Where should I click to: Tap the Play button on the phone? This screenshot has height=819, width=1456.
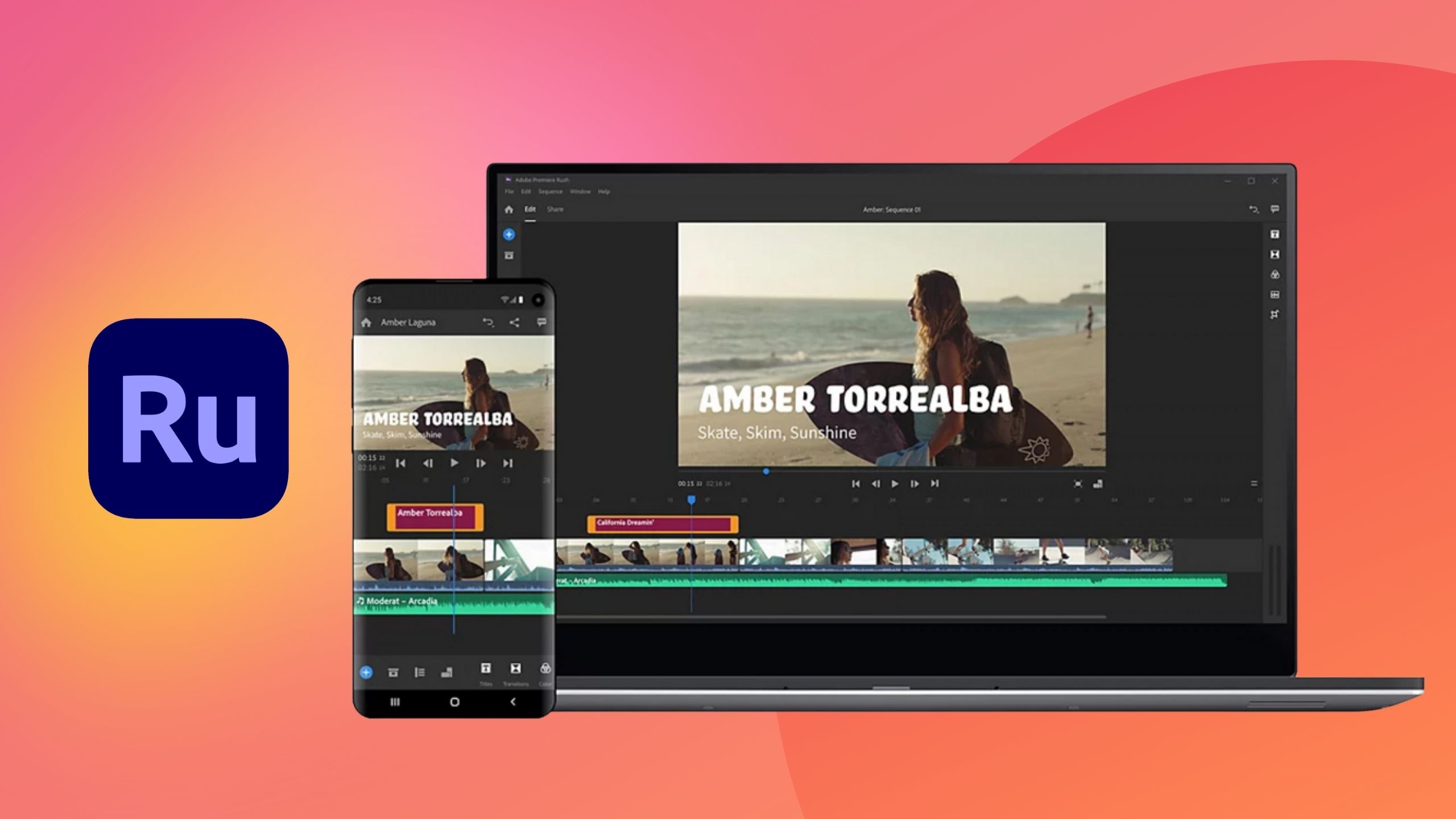[x=454, y=463]
